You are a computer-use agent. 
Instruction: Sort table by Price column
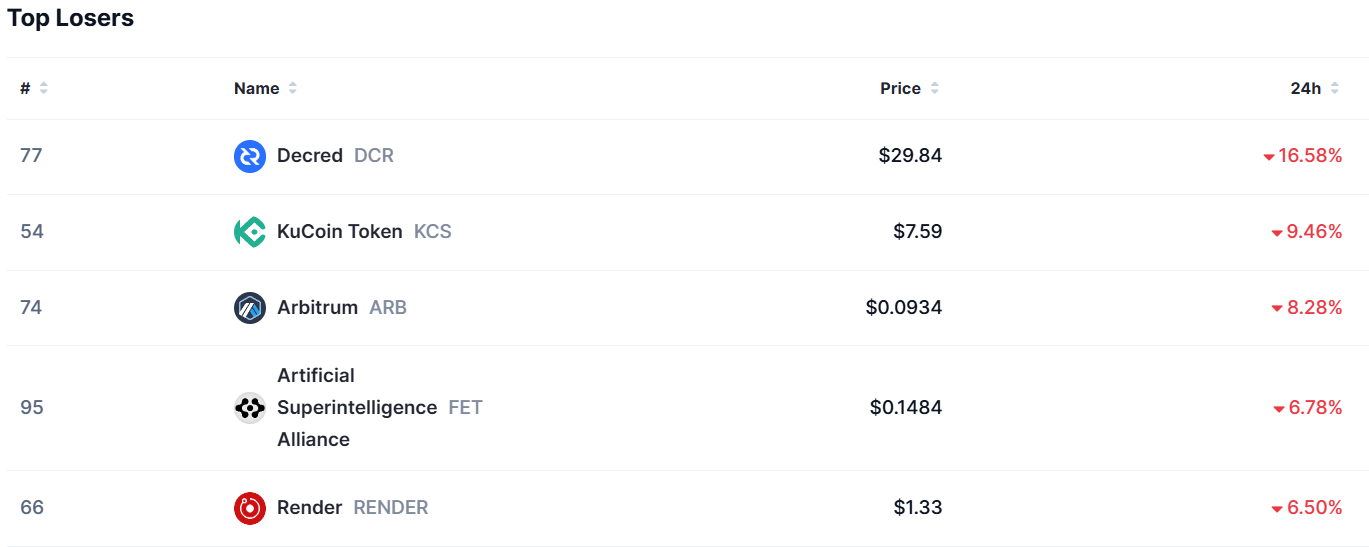pyautogui.click(x=909, y=89)
